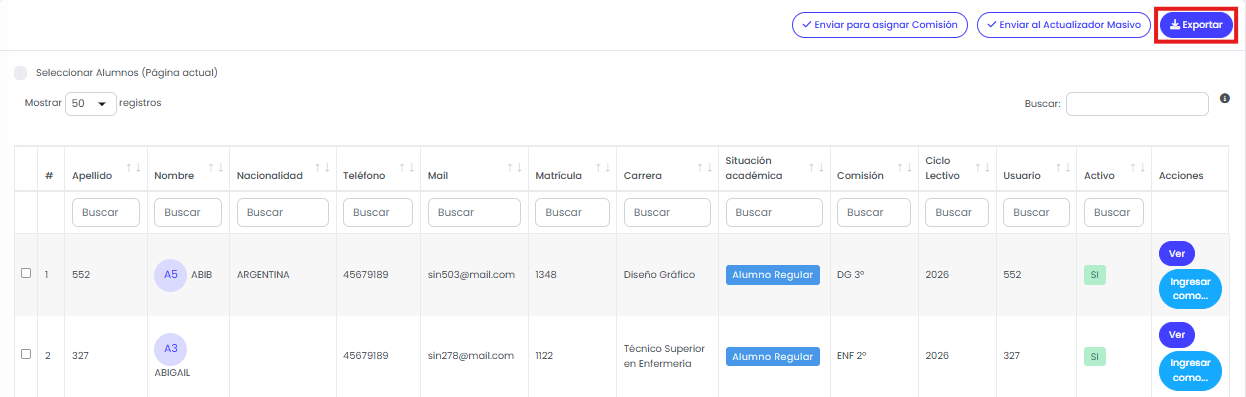Click the SI active badge in row 1

coord(1095,275)
